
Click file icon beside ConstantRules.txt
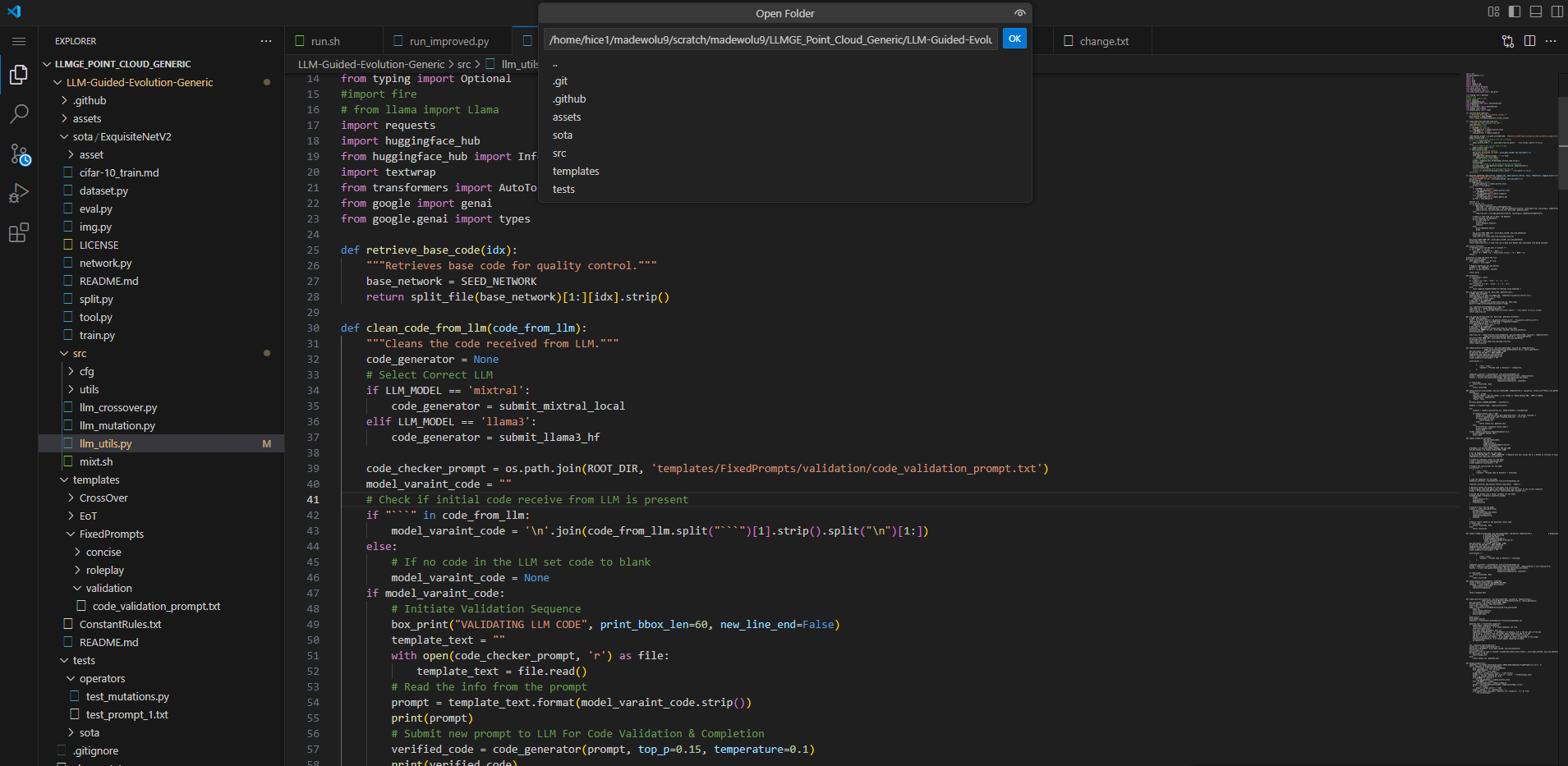pyautogui.click(x=69, y=624)
